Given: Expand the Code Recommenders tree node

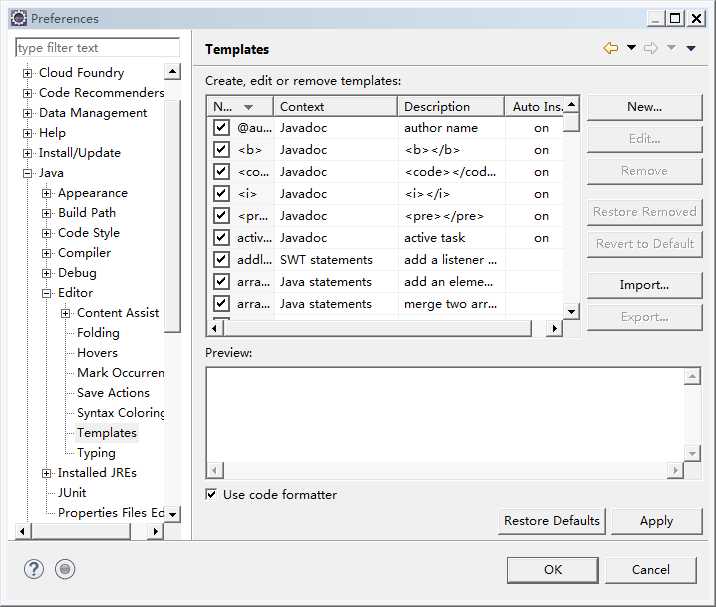Looking at the screenshot, I should pyautogui.click(x=27, y=93).
